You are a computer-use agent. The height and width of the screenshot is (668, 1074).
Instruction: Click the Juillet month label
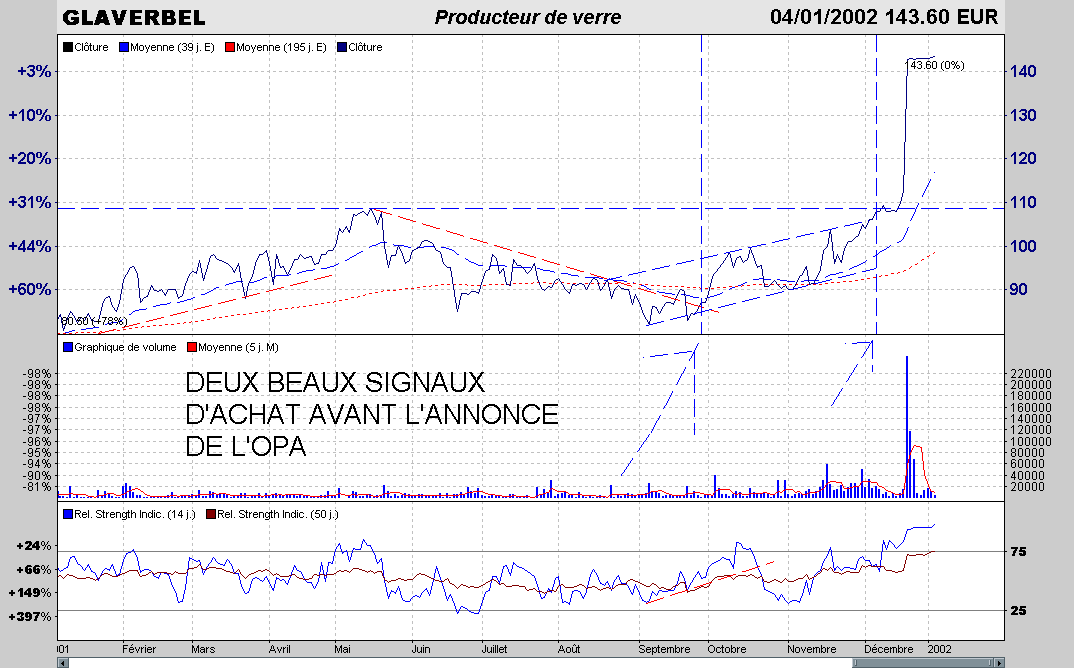click(495, 649)
